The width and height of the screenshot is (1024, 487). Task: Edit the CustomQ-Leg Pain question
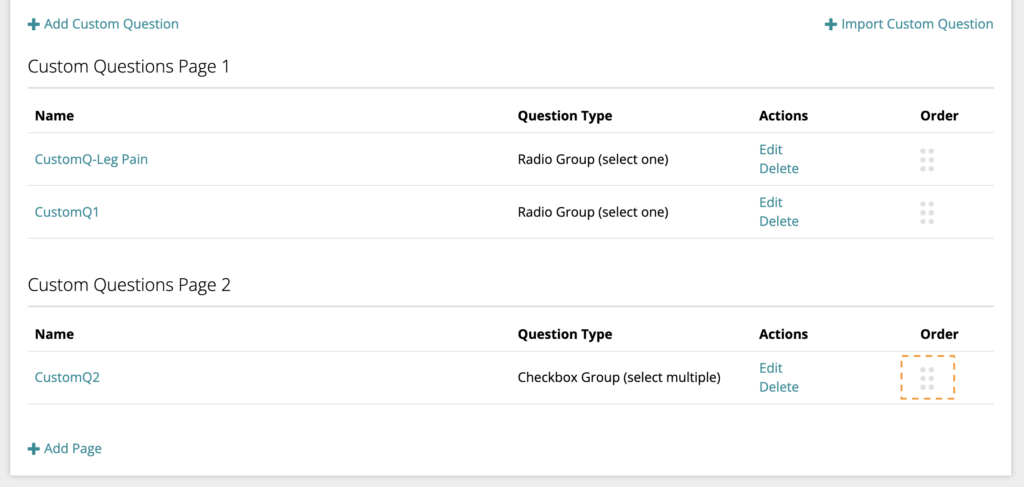pos(771,149)
